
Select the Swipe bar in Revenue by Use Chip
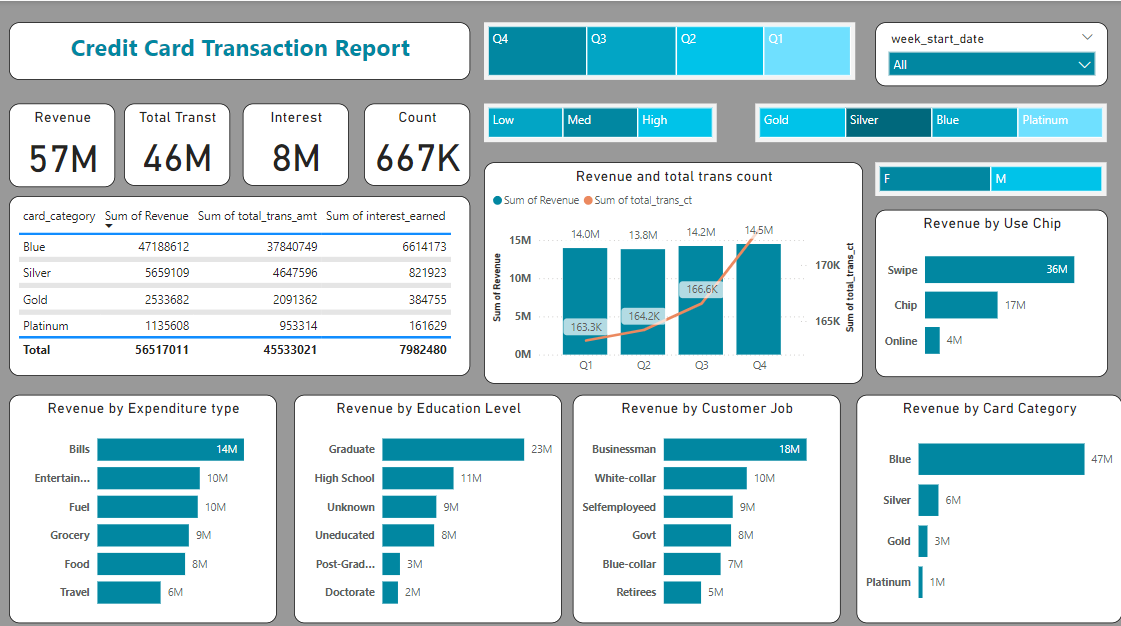click(998, 270)
